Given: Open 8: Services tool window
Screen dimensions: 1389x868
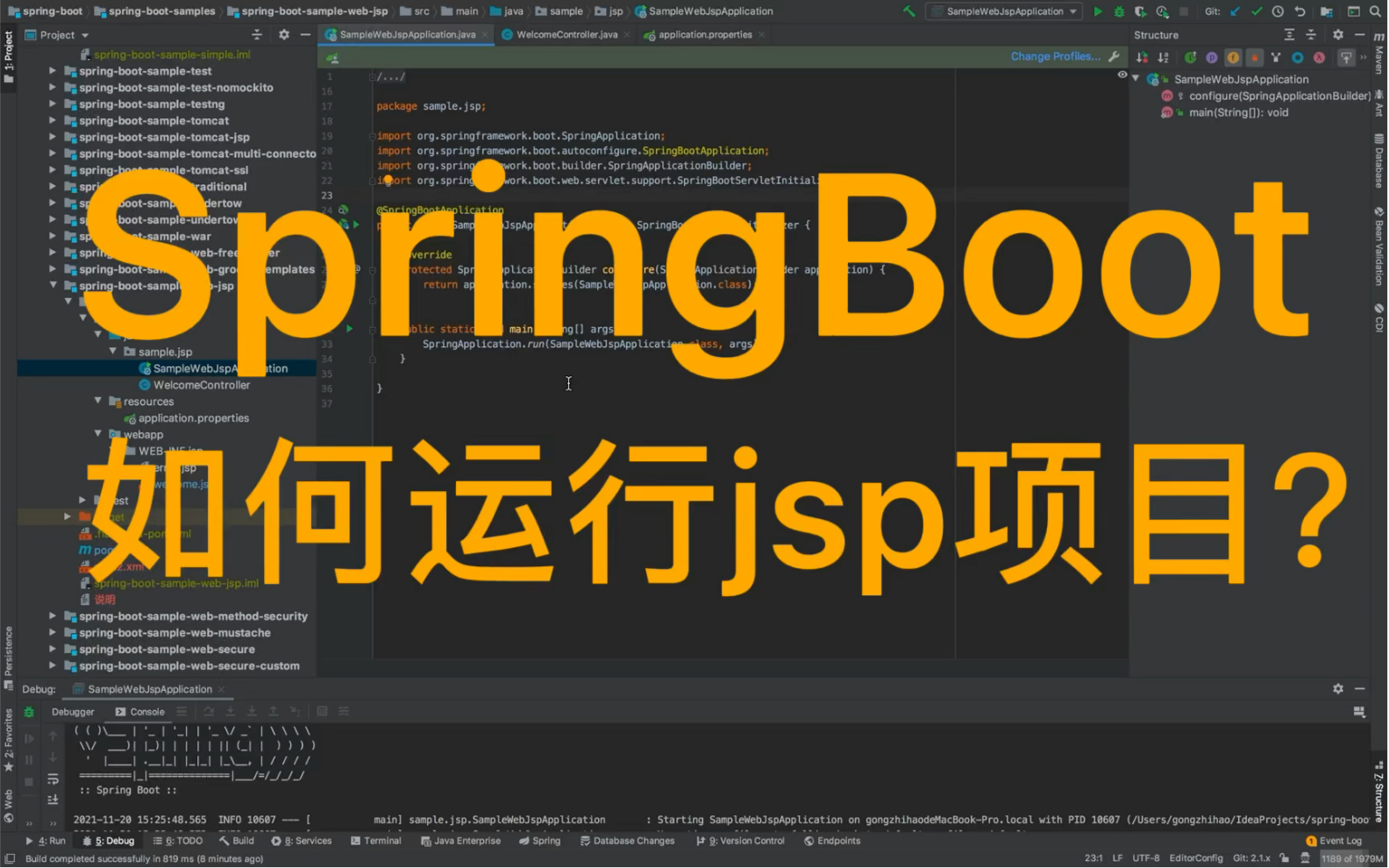Looking at the screenshot, I should tap(302, 841).
